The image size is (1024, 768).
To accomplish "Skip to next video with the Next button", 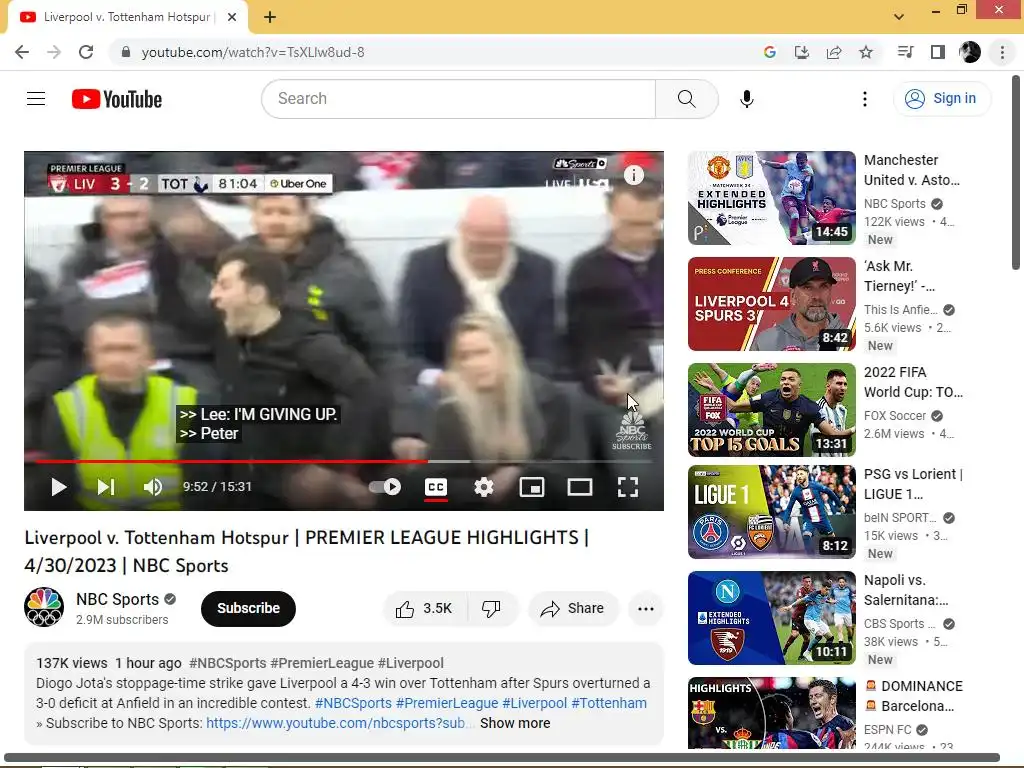I will click(105, 487).
